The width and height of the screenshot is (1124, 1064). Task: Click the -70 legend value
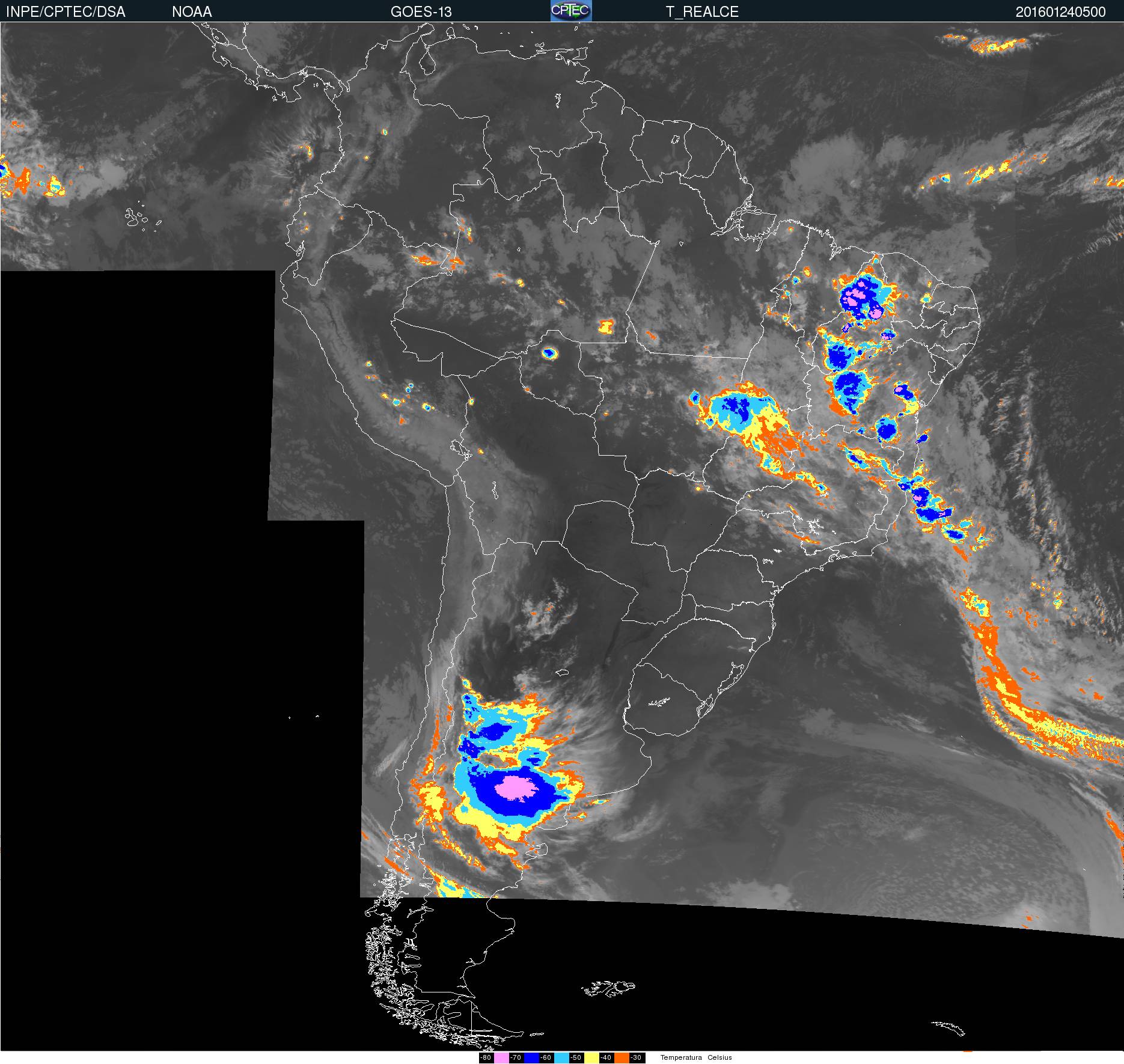click(x=516, y=1058)
